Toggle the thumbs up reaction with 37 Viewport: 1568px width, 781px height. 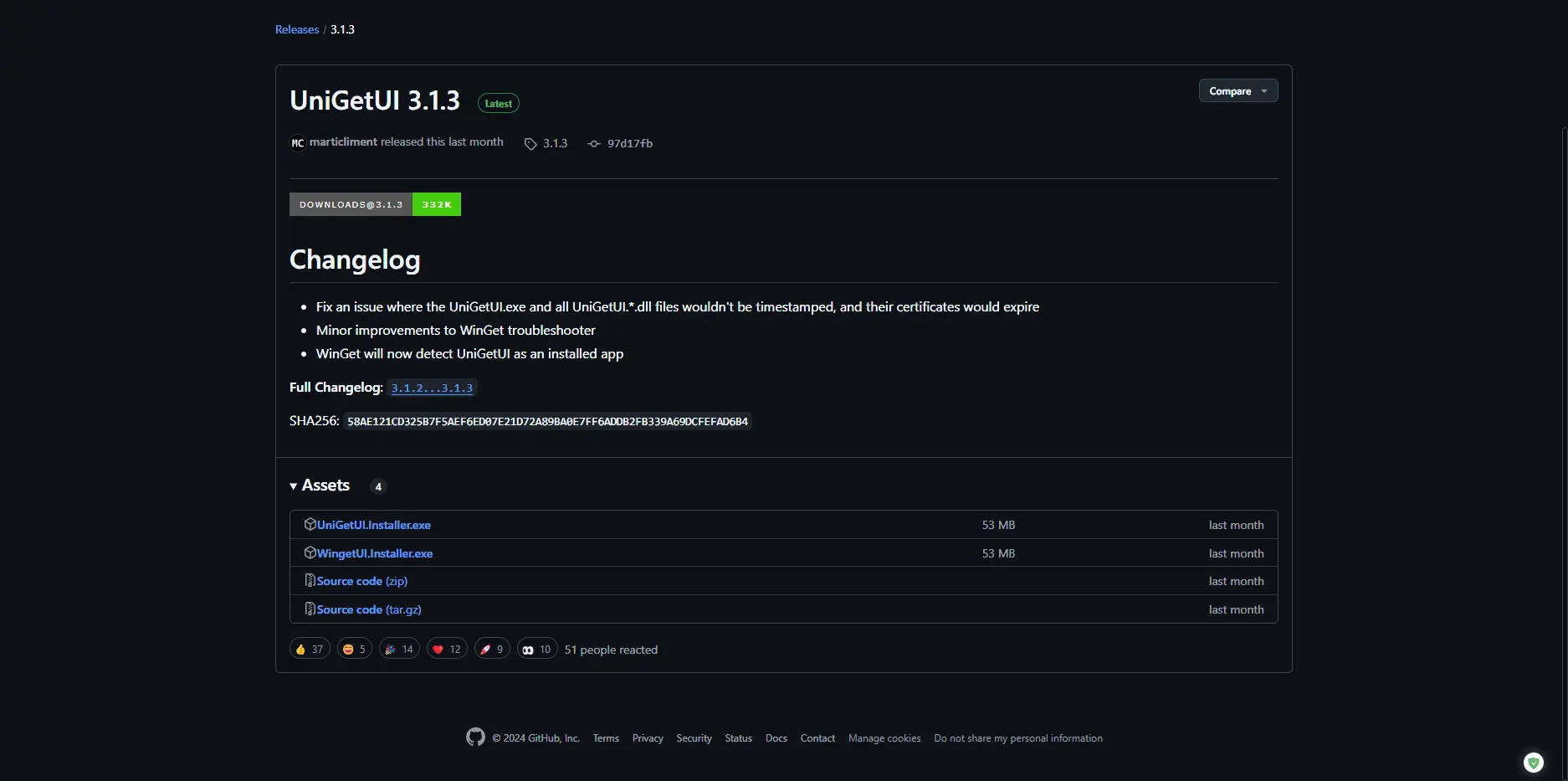click(x=310, y=649)
